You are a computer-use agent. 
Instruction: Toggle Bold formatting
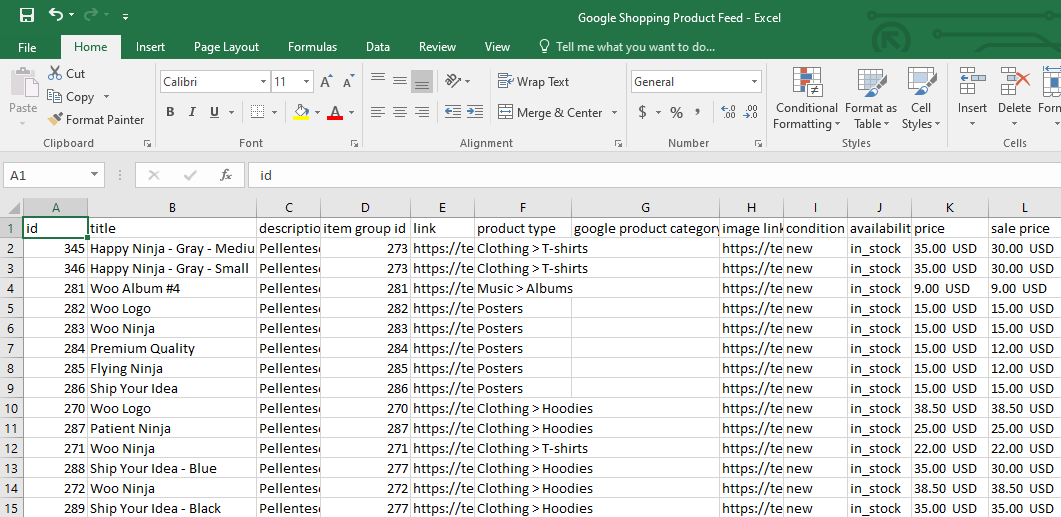[x=170, y=113]
